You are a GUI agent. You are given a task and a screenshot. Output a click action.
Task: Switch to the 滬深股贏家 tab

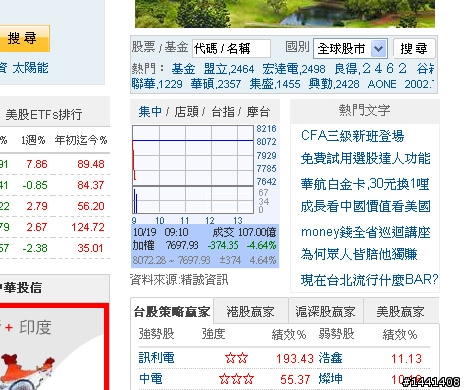point(325,312)
